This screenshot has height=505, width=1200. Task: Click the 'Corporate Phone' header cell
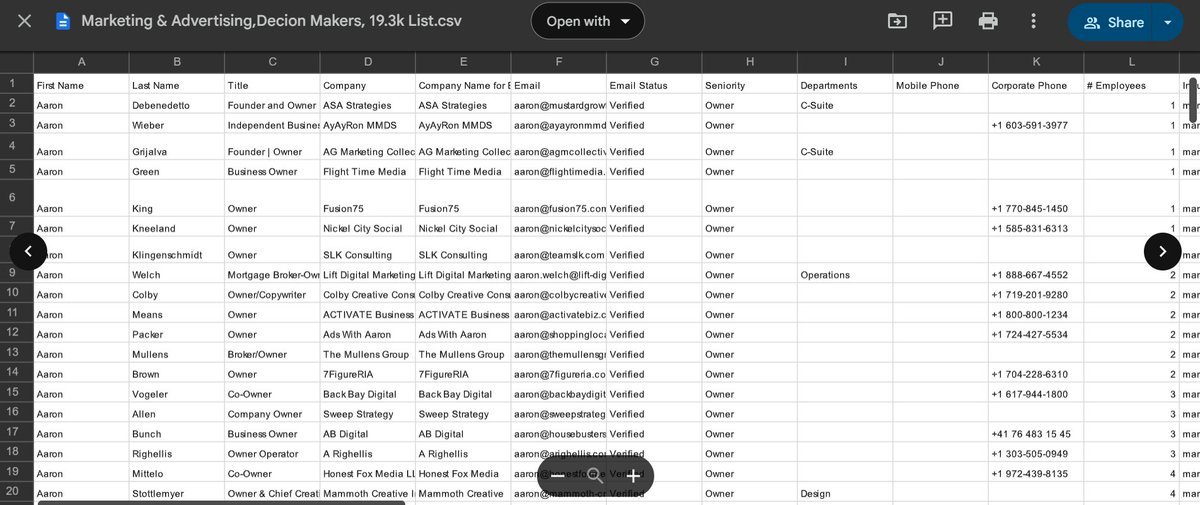(1036, 85)
